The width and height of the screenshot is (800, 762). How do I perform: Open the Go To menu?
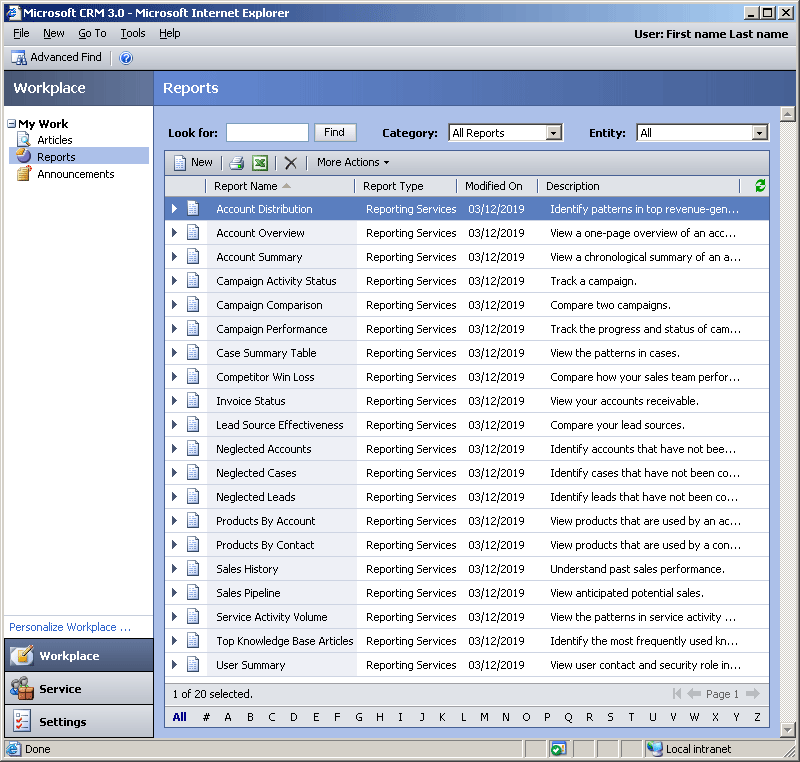[x=92, y=34]
